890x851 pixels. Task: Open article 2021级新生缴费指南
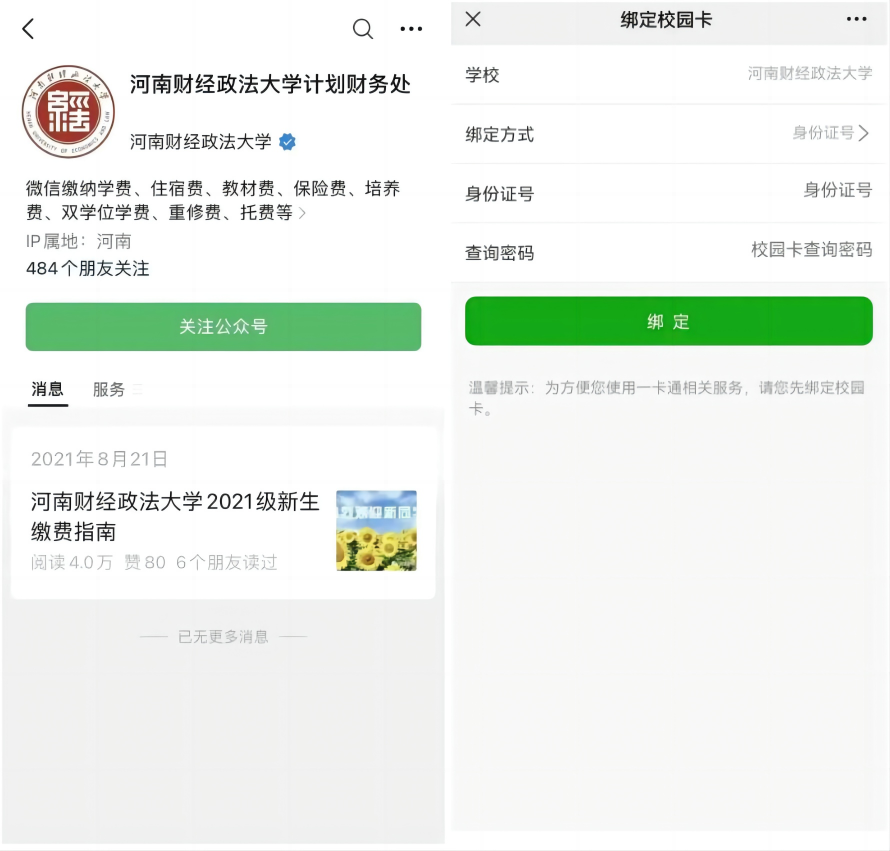pos(175,516)
